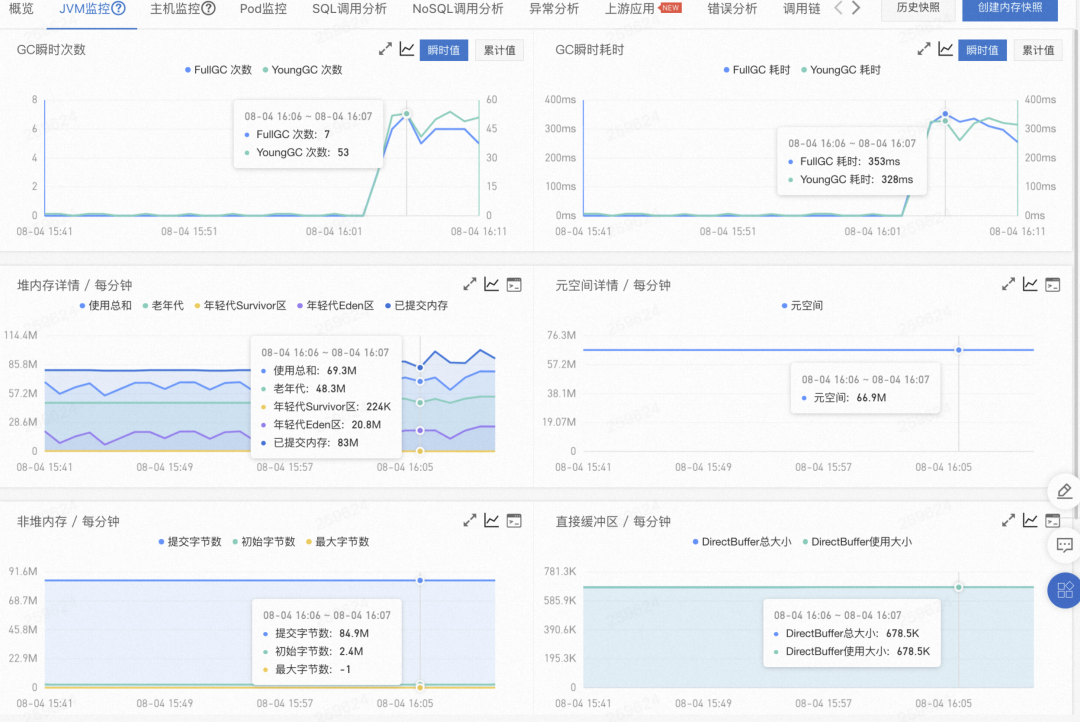Toggle 年轻代Eden区 legend series
This screenshot has height=722, width=1080.
[335, 305]
